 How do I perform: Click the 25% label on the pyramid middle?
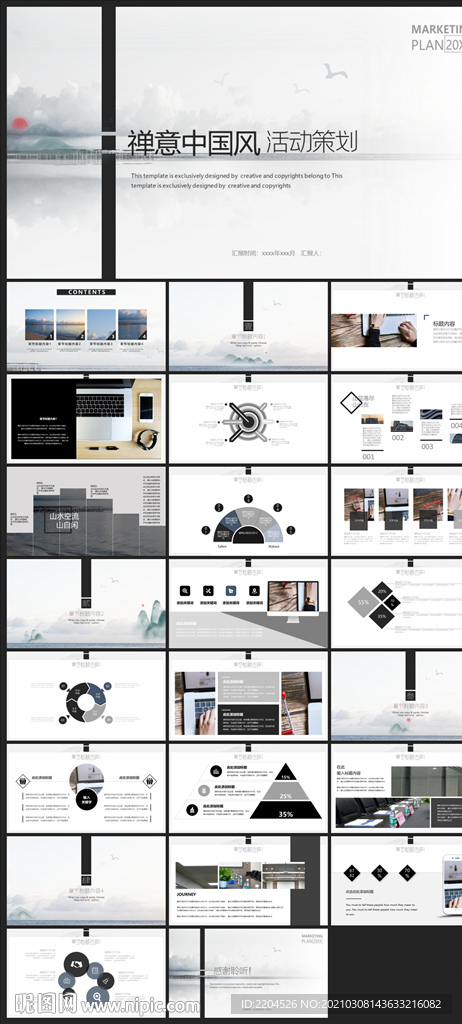point(286,796)
